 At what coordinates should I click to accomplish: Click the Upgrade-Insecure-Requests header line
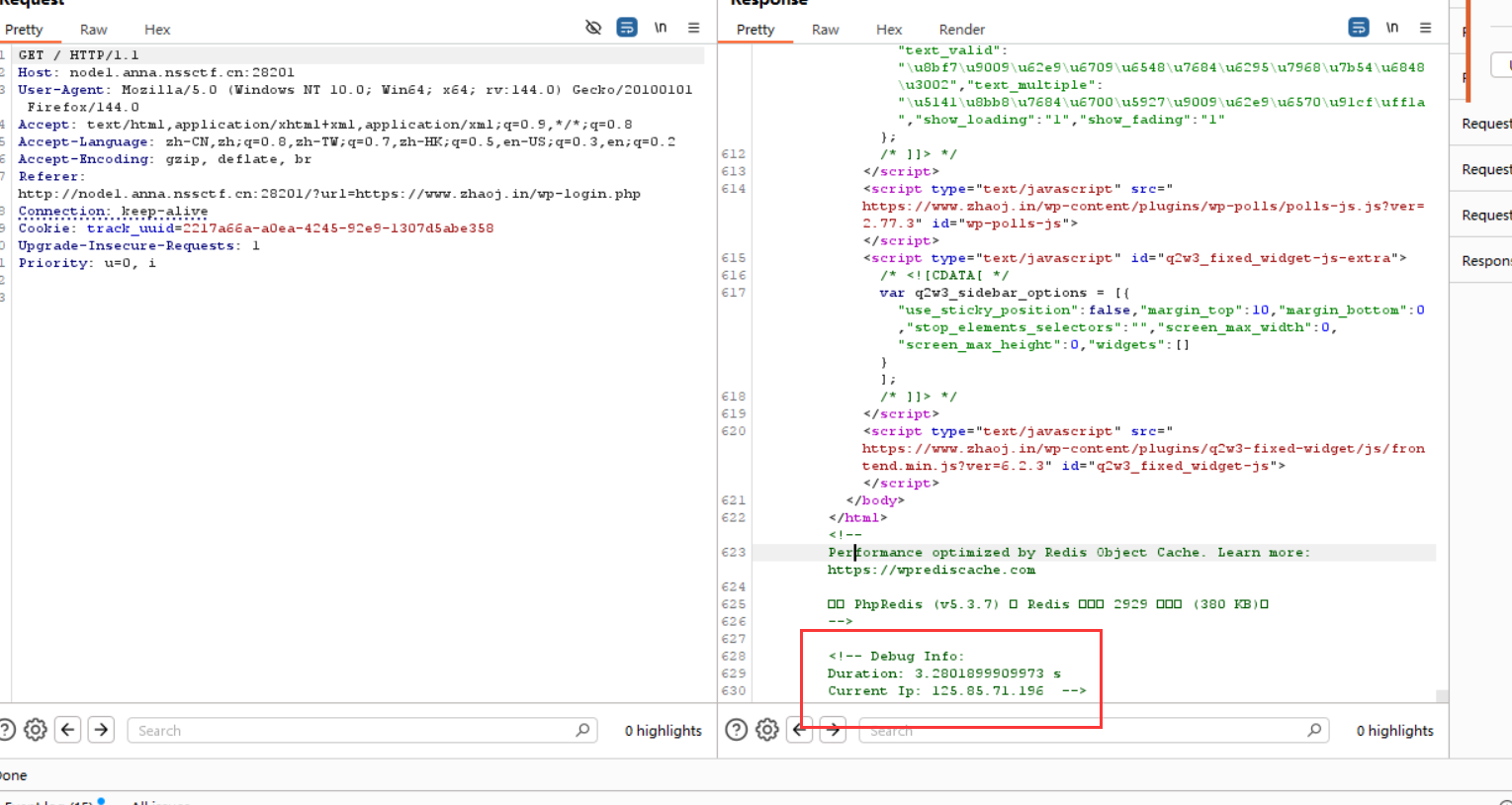point(138,245)
